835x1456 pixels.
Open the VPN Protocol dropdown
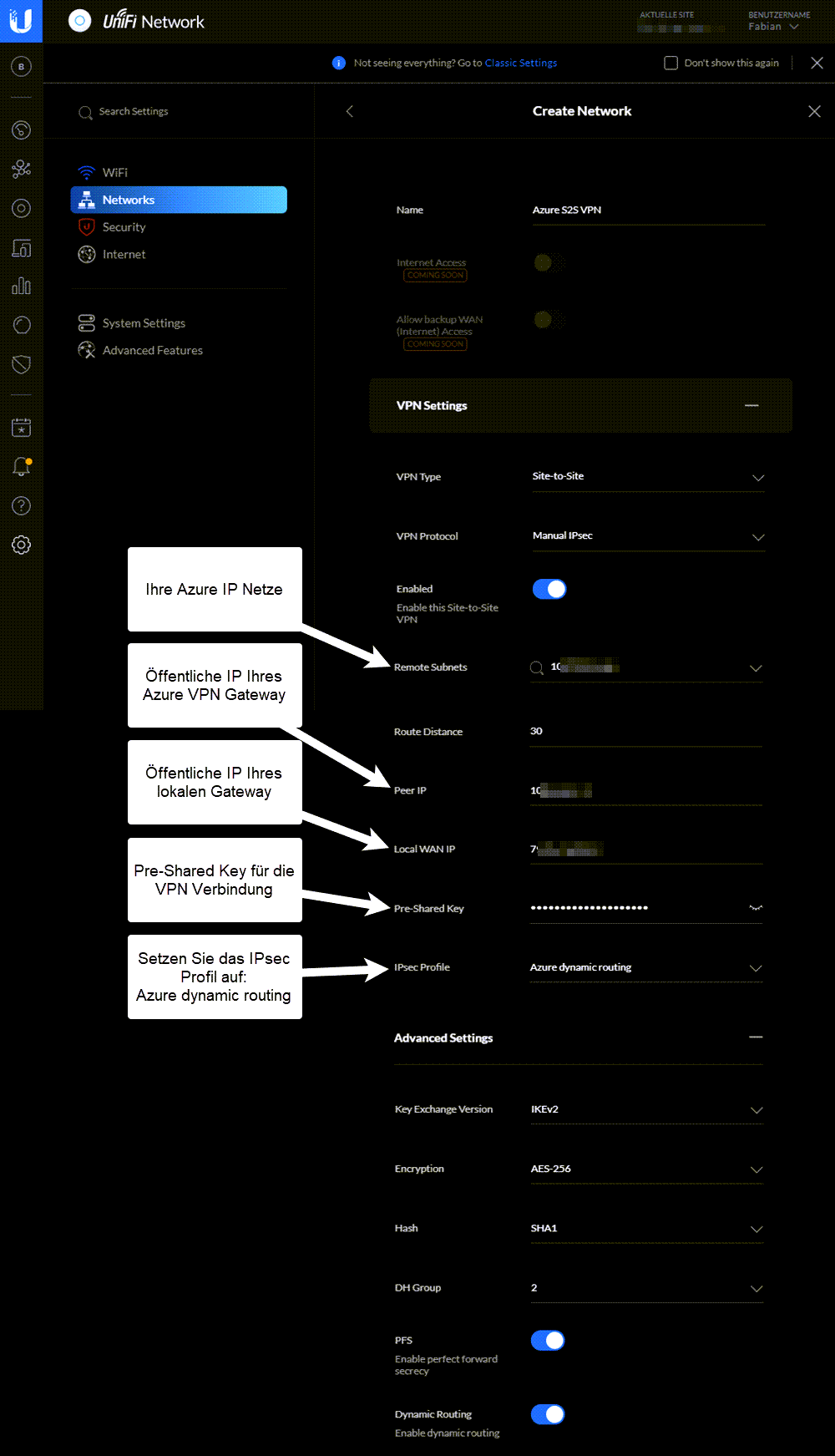coord(648,536)
